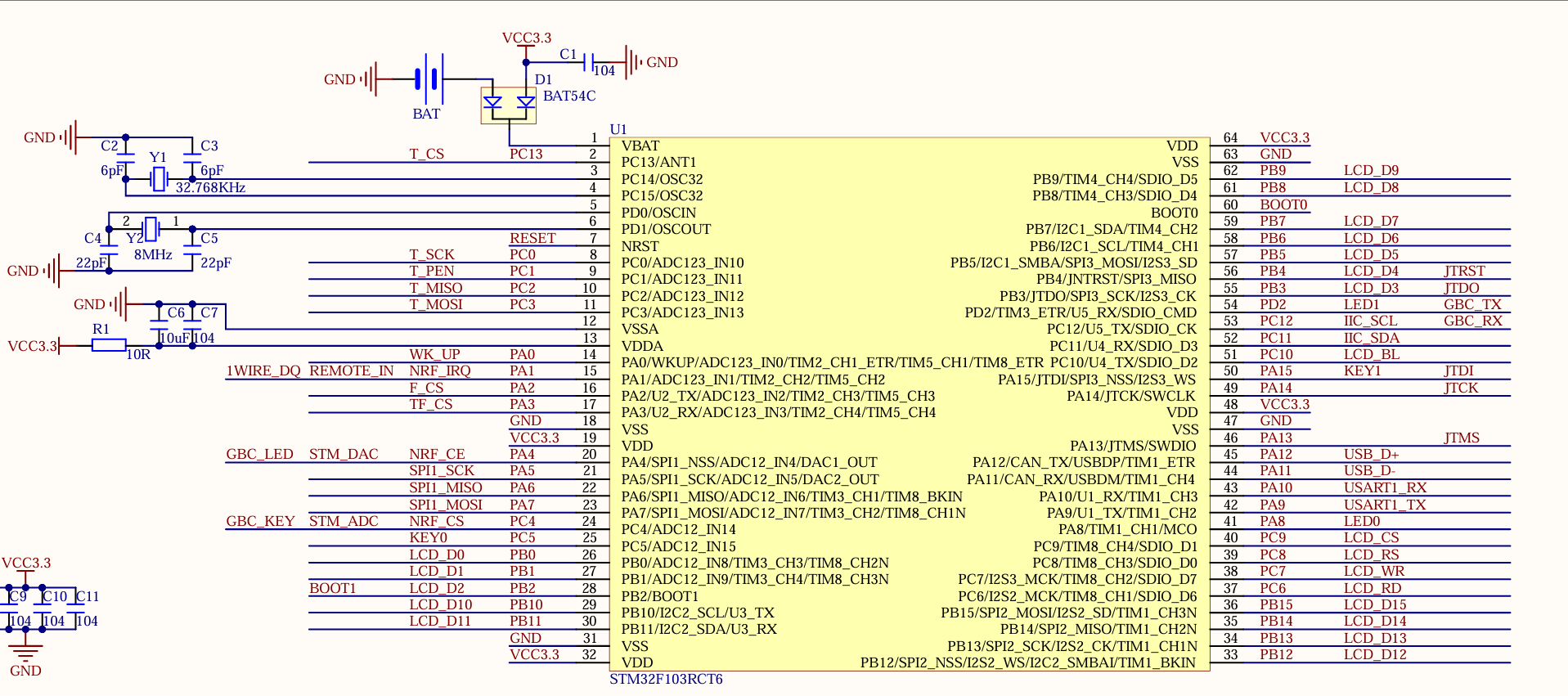Click the KEY1 net label

tap(1363, 370)
